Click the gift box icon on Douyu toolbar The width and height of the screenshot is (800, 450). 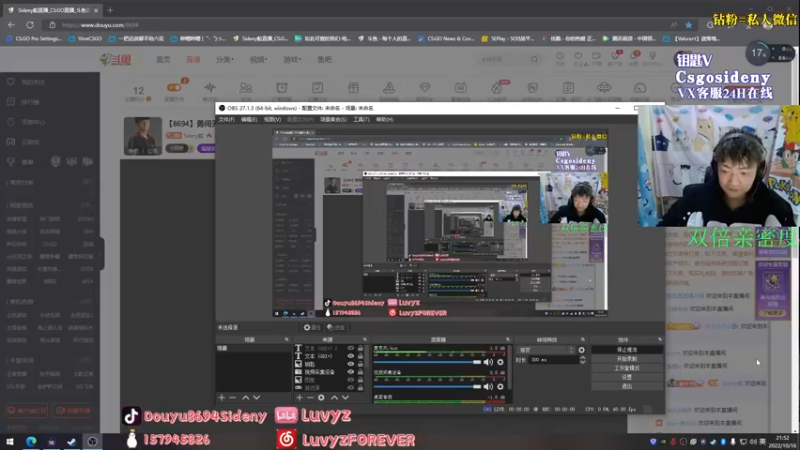tap(354, 88)
